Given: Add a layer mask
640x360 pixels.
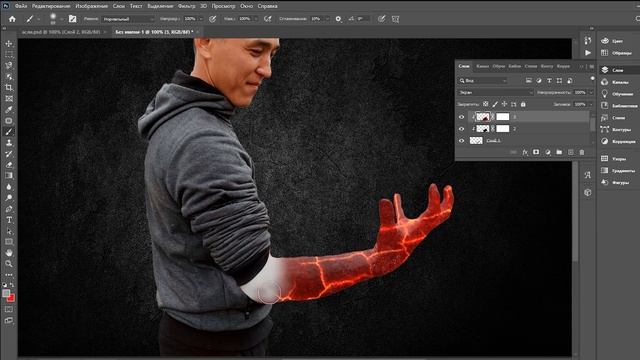Looking at the screenshot, I should pyautogui.click(x=536, y=152).
